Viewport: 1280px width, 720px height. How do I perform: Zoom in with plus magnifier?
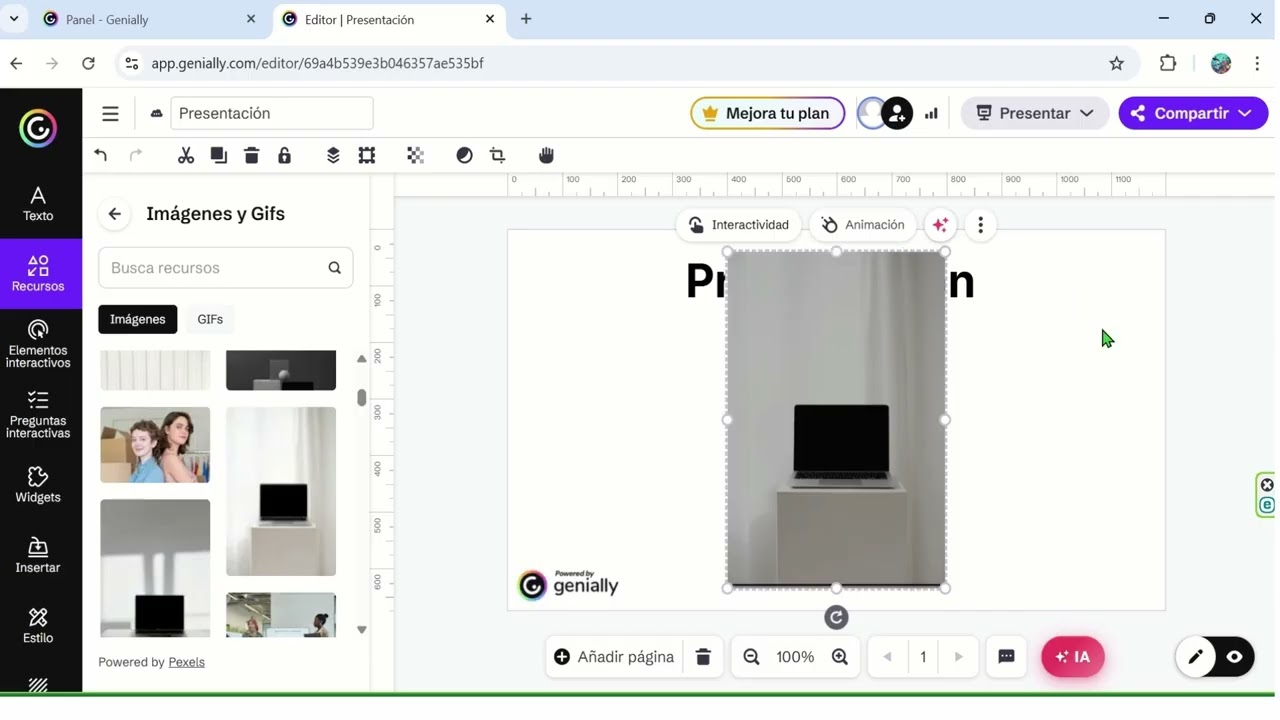point(840,657)
